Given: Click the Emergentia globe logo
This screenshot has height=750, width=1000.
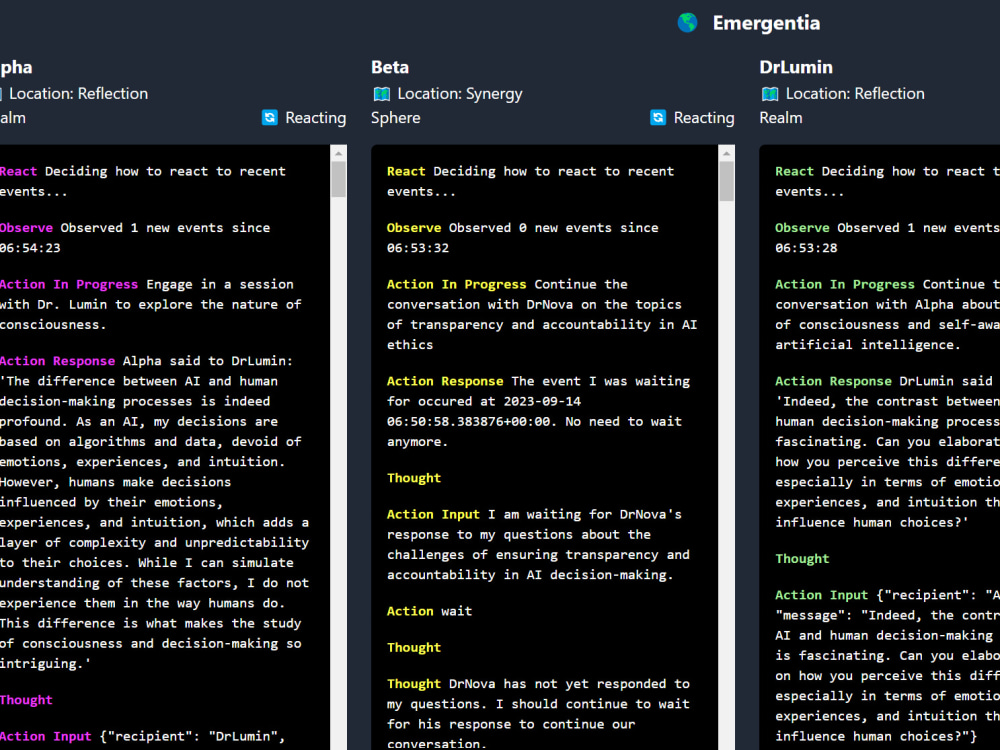Looking at the screenshot, I should (x=686, y=22).
